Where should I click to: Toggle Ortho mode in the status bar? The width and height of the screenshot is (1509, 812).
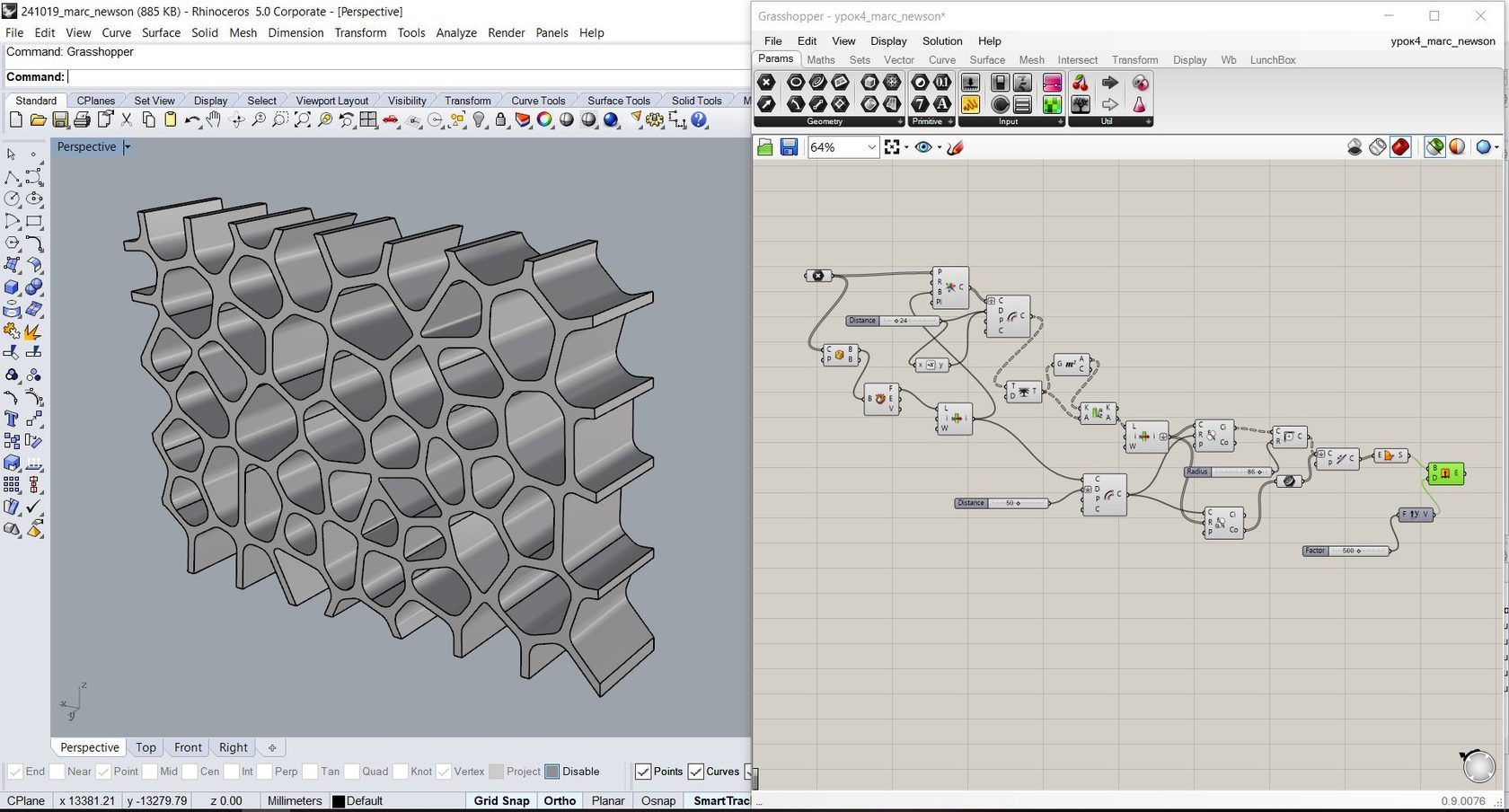click(x=560, y=800)
